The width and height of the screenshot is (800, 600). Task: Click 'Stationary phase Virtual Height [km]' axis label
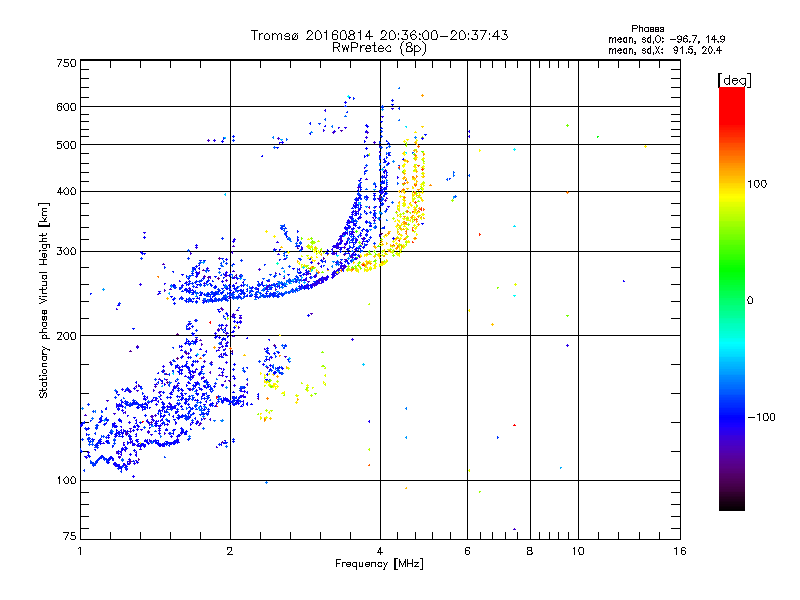(x=44, y=301)
